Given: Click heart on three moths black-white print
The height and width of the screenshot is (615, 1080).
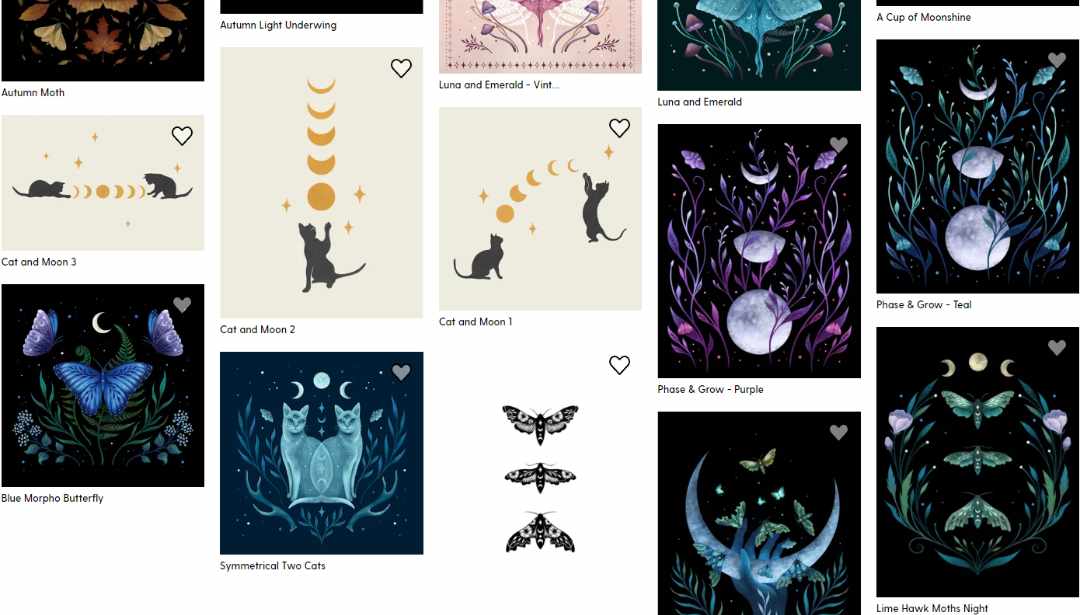Looking at the screenshot, I should [x=619, y=365].
